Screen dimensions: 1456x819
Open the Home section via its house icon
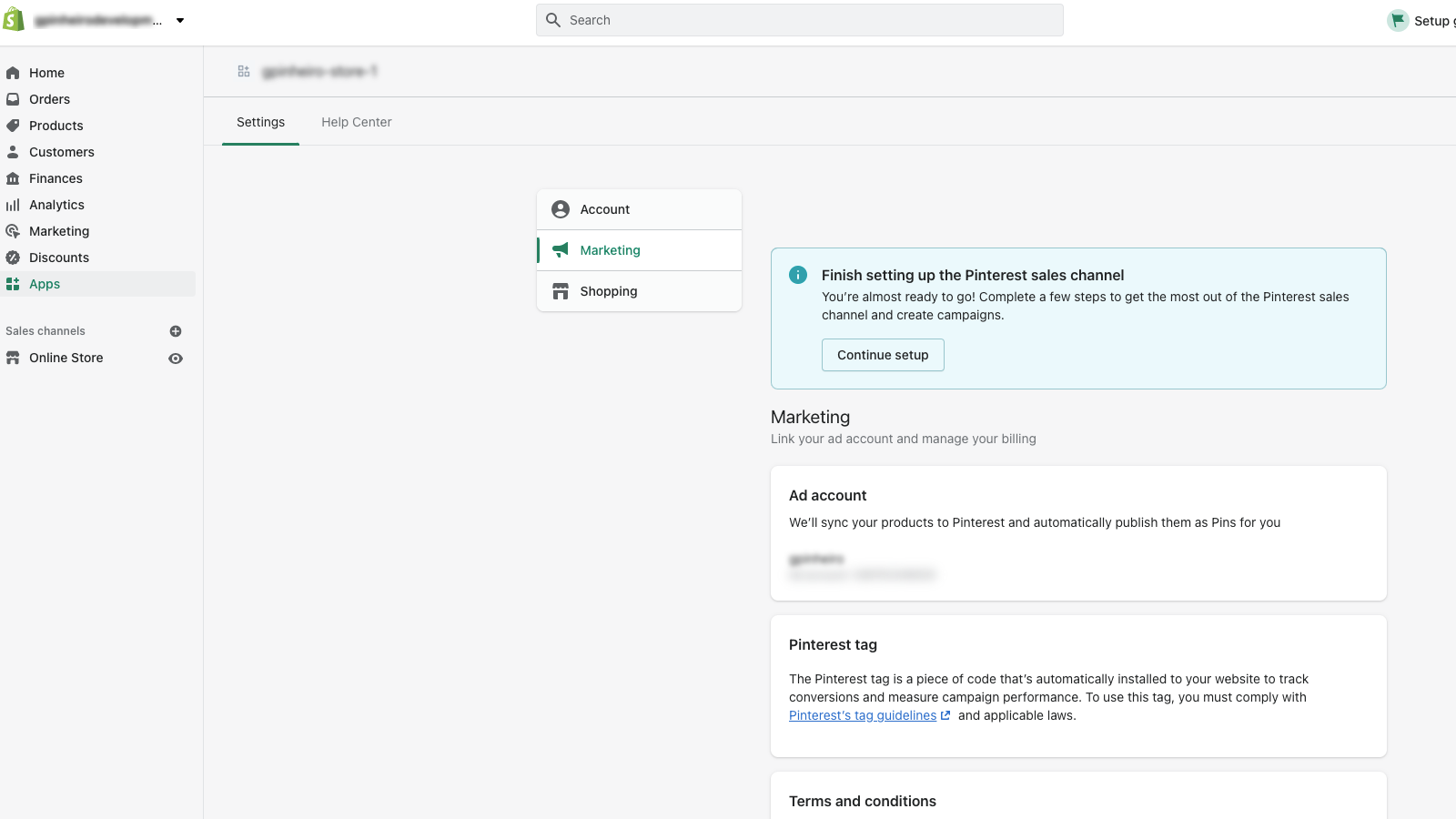click(x=14, y=72)
